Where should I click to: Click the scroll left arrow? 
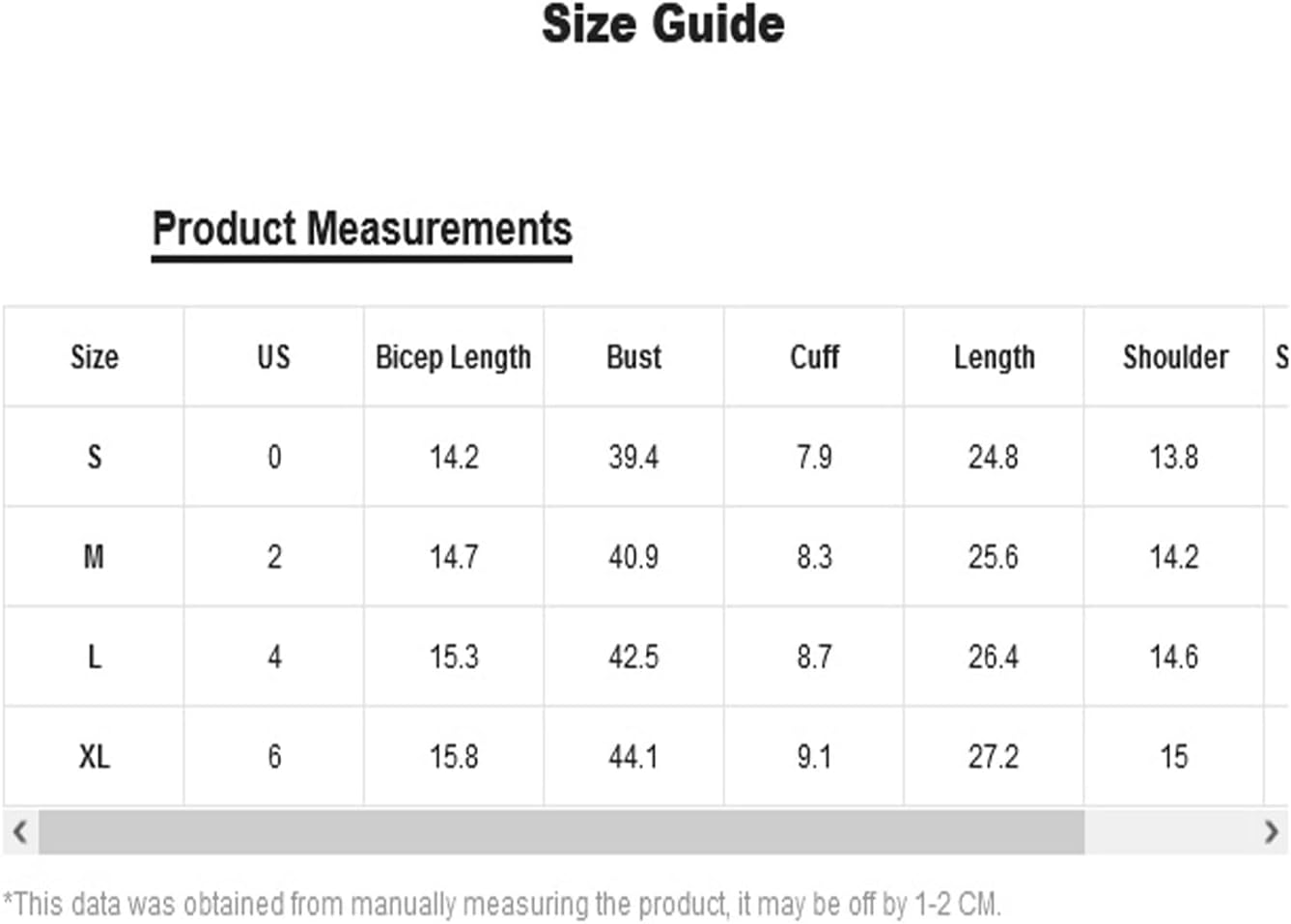pyautogui.click(x=19, y=831)
